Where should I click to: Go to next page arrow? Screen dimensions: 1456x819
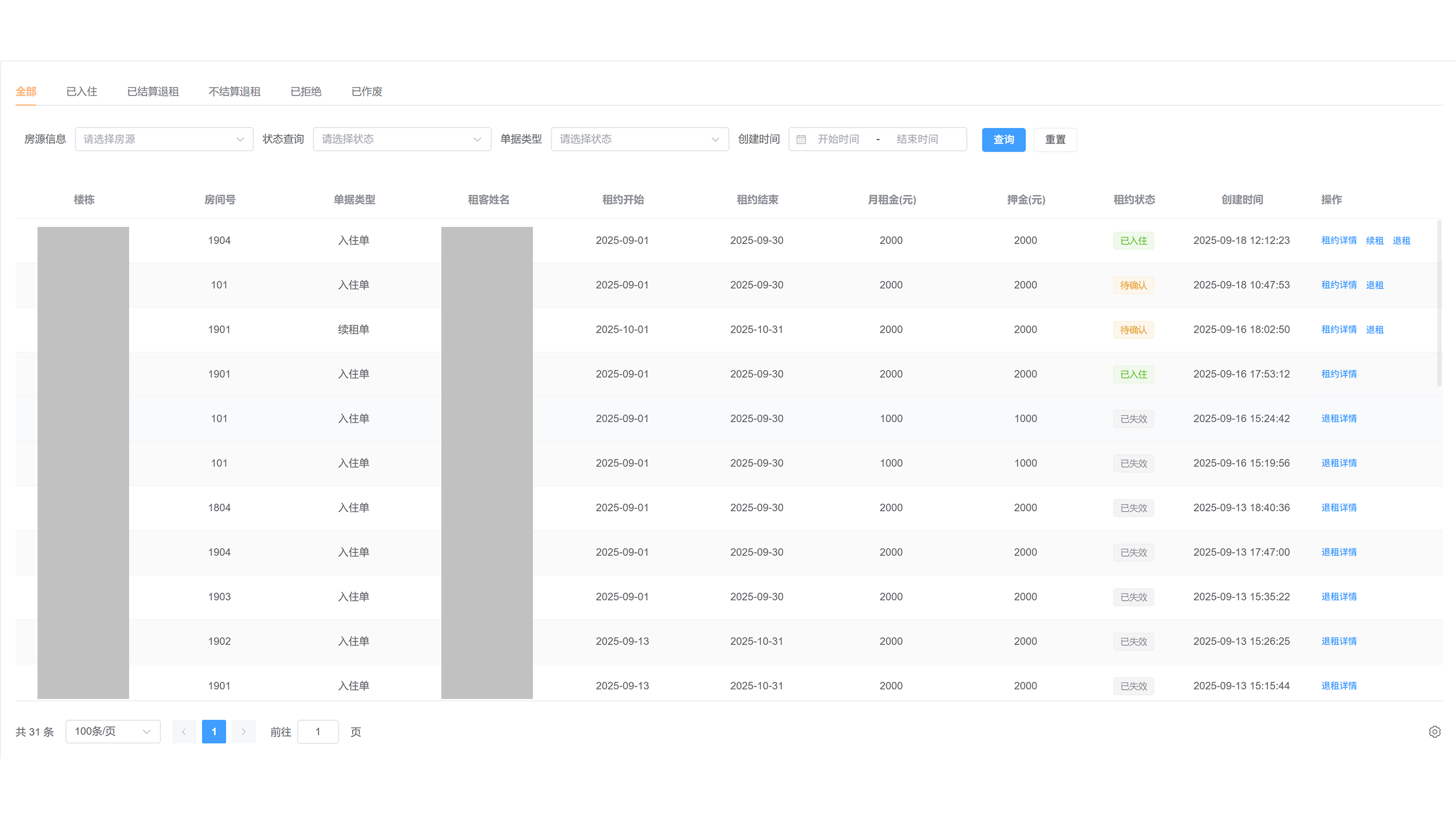point(243,732)
